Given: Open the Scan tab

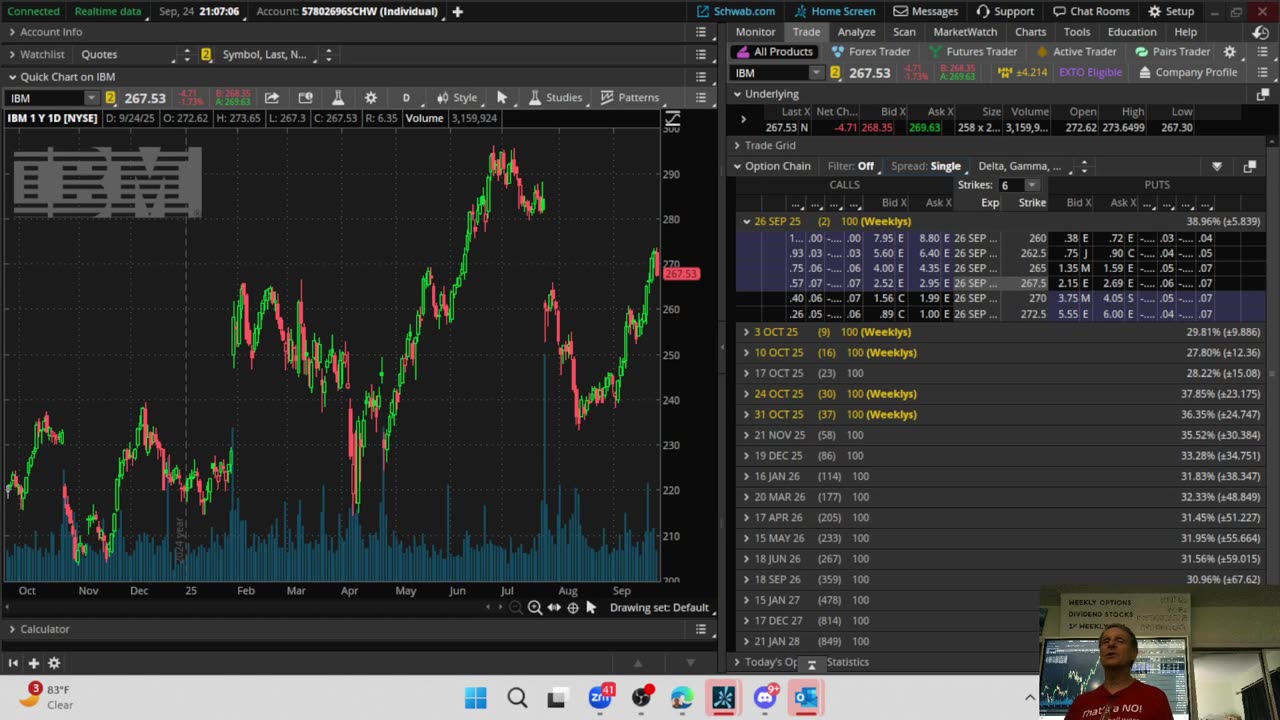Looking at the screenshot, I should pos(904,32).
